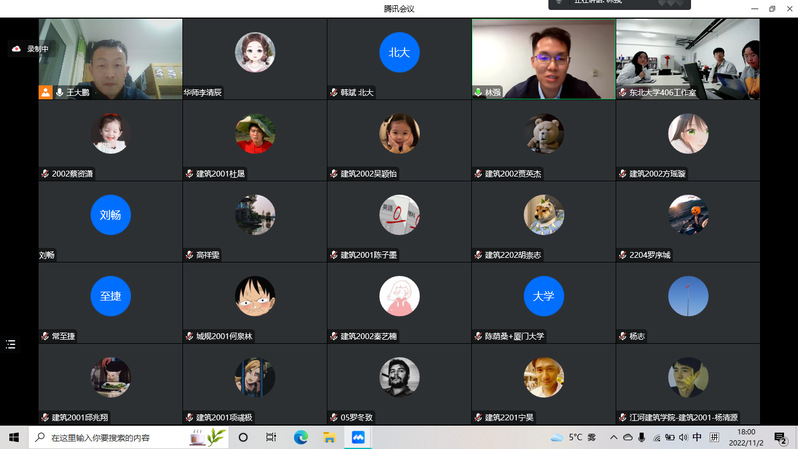798x449 pixels.
Task: Open File Explorer in the taskbar
Action: 328,437
